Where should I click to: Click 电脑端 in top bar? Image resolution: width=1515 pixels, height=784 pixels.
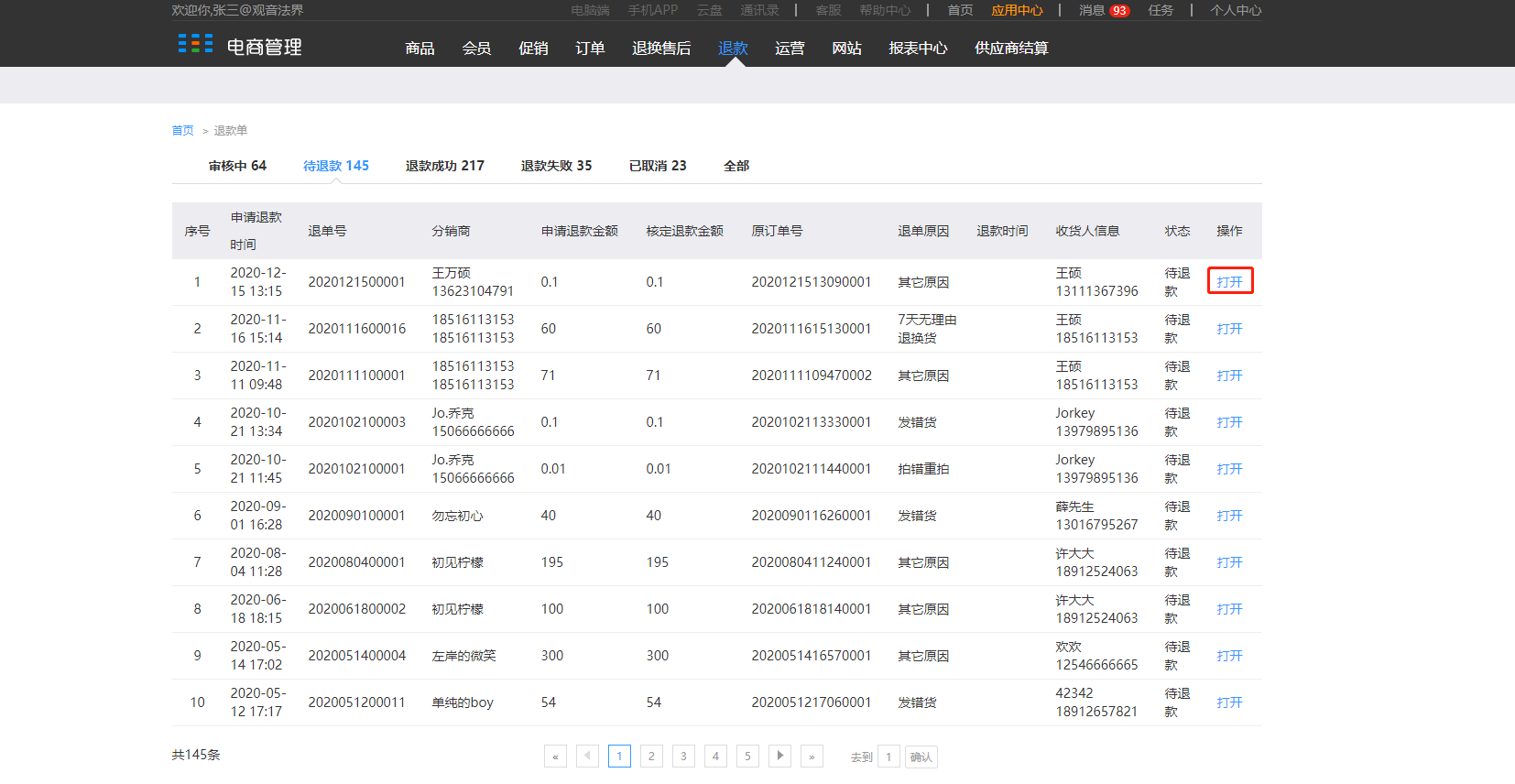pos(590,10)
